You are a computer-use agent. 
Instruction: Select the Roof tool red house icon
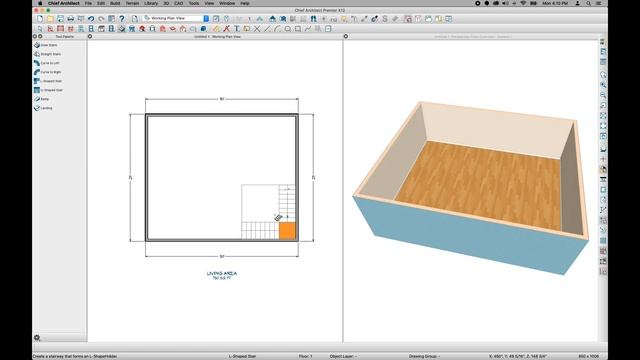(x=142, y=29)
